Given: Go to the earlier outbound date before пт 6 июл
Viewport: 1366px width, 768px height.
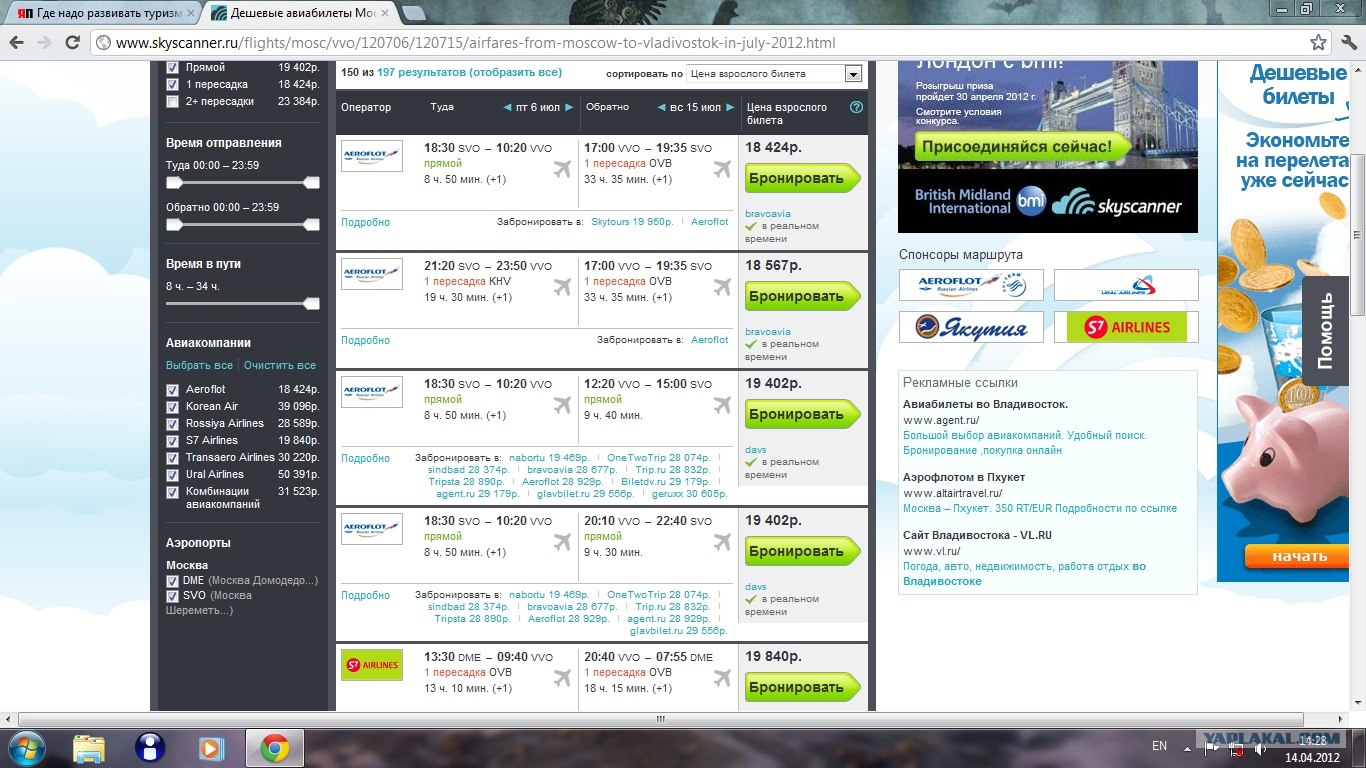Looking at the screenshot, I should point(508,107).
